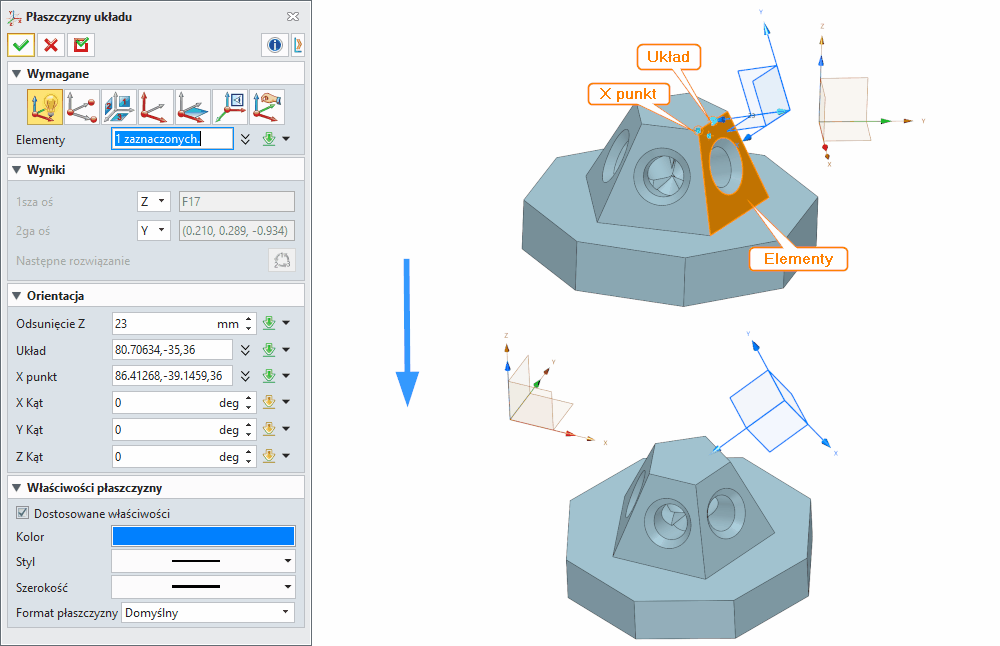Image resolution: width=1000 pixels, height=646 pixels.
Task: Expand the Elementy selection list chevron
Action: (x=246, y=139)
